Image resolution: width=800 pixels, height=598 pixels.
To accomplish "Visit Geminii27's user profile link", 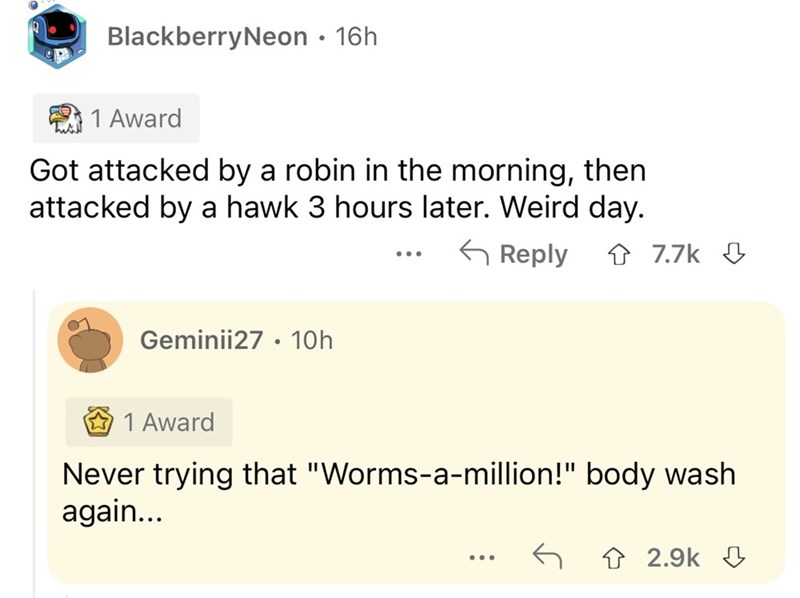I will [x=201, y=340].
